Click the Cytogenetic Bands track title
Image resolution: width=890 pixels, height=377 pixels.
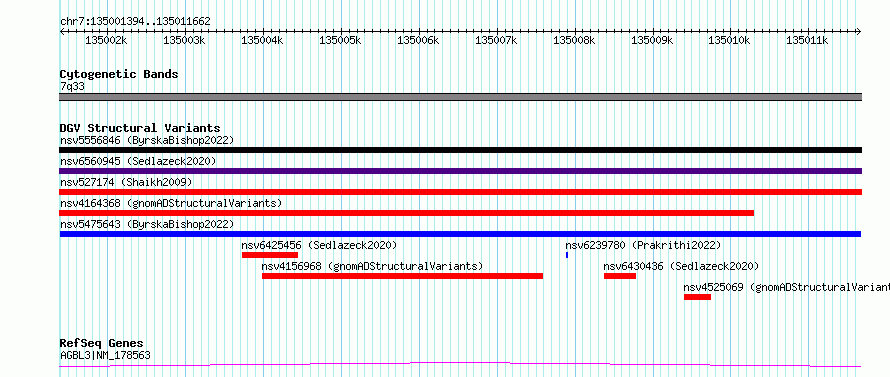(x=119, y=74)
